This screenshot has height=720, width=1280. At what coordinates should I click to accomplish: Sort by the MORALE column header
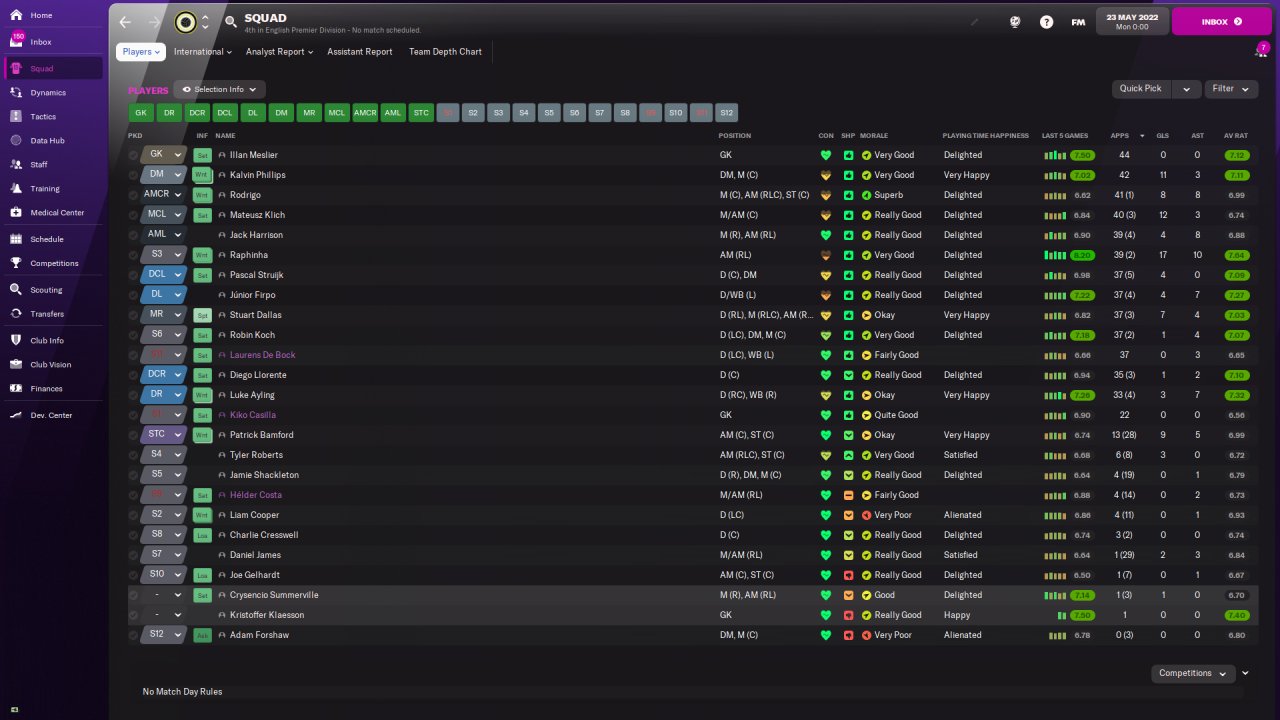point(874,135)
